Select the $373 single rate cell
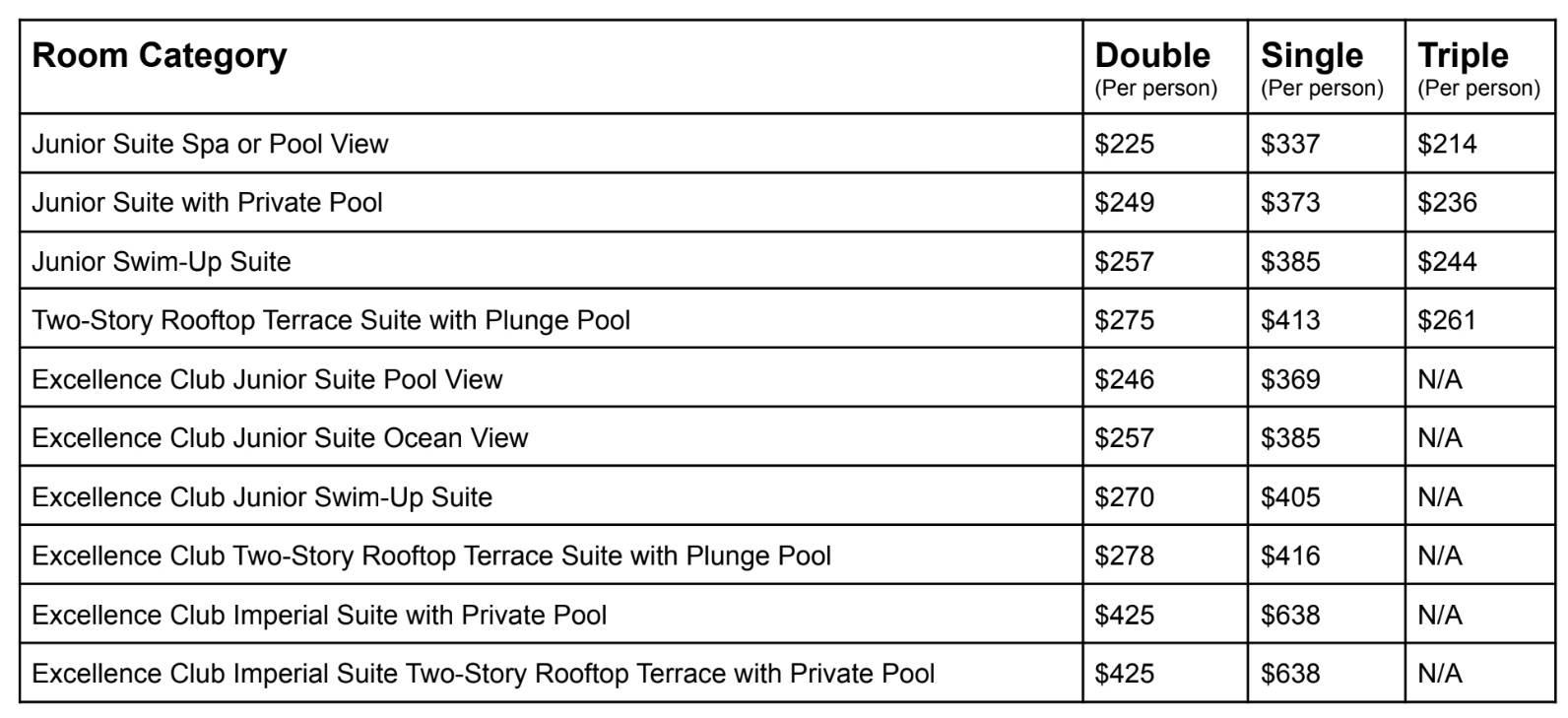The image size is (1568, 718). [x=1290, y=203]
